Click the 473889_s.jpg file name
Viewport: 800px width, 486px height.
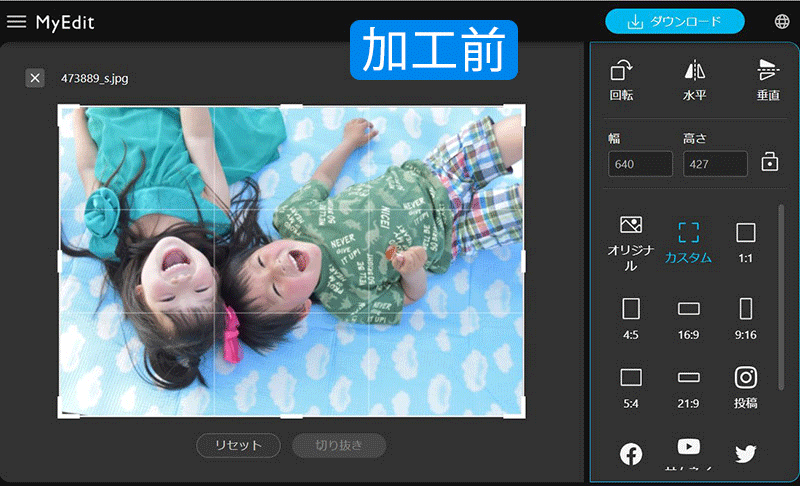94,78
